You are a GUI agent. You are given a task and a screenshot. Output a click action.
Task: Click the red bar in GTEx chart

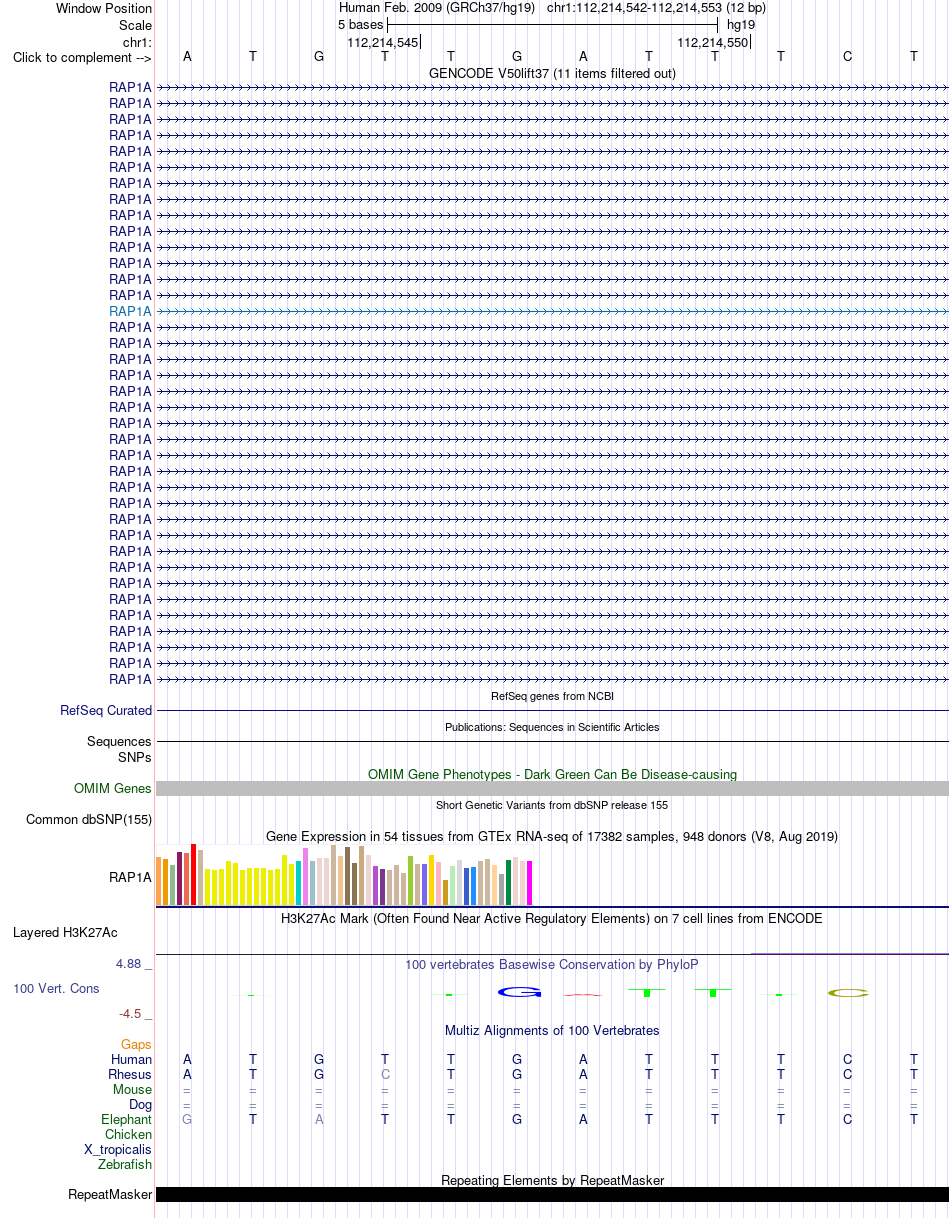click(x=194, y=875)
